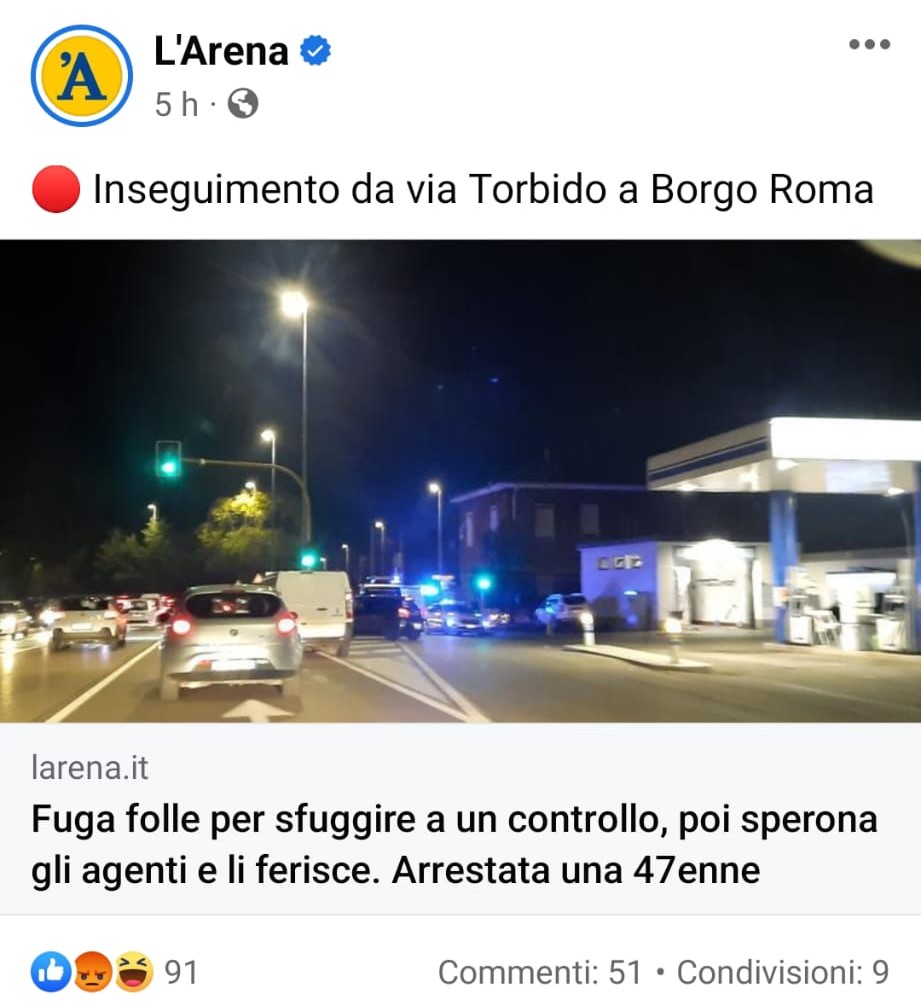This screenshot has height=1007, width=921.
Task: Open L'Arena page name link
Action: pos(221,51)
